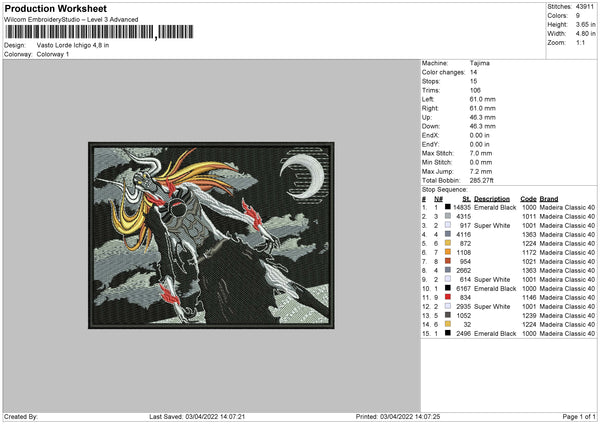Click the EndX value 0.00 in

click(479, 135)
